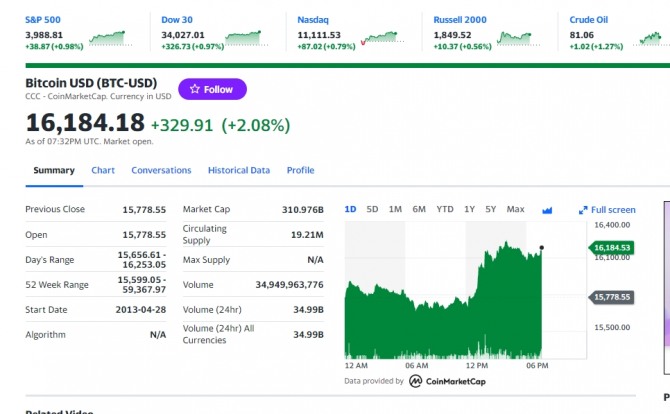The width and height of the screenshot is (670, 414).
Task: Switch to the Chart tab
Action: coord(103,170)
